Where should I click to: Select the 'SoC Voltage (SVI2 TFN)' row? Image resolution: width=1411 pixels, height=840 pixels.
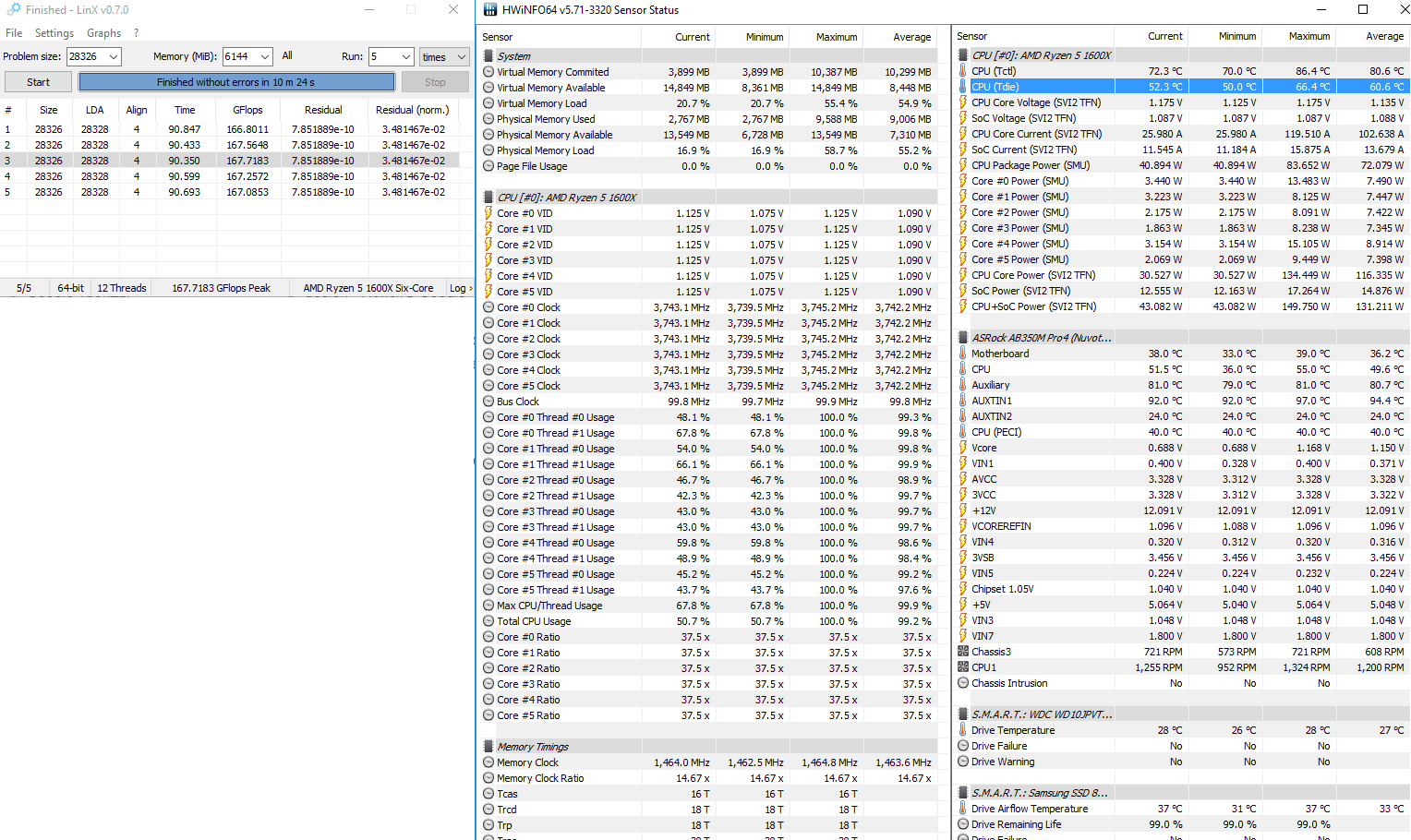pos(1183,118)
